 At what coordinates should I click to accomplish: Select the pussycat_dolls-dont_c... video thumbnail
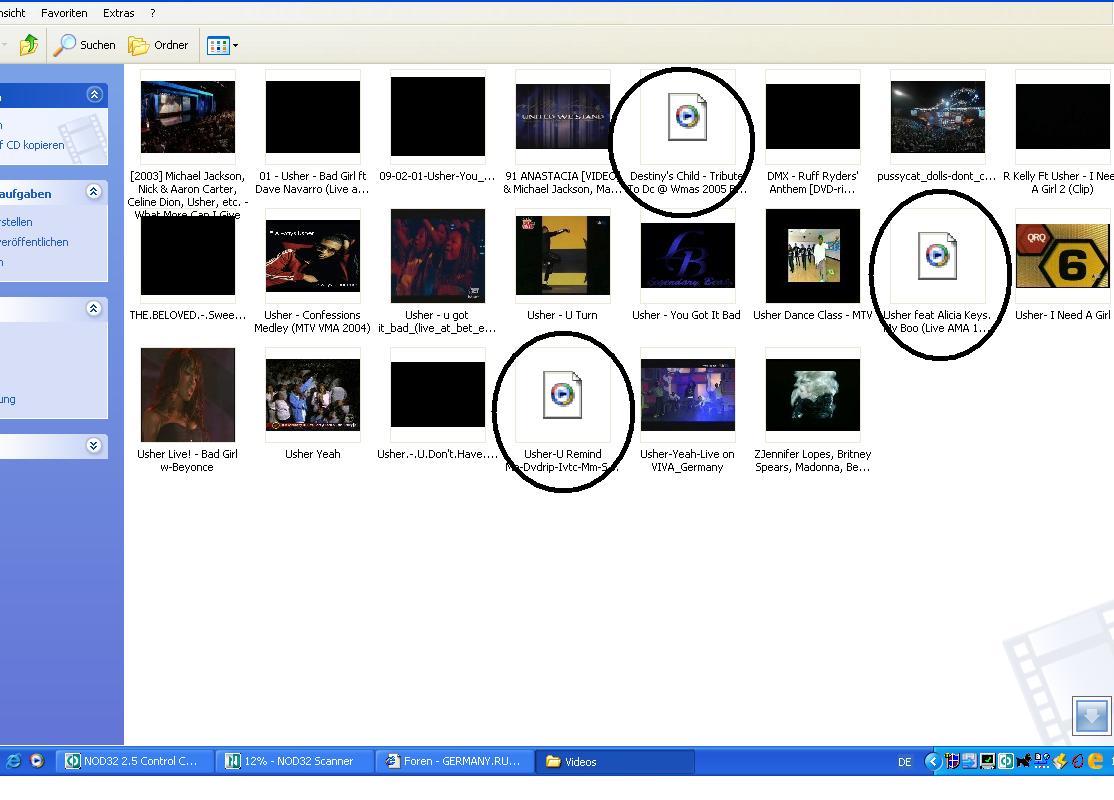[938, 117]
